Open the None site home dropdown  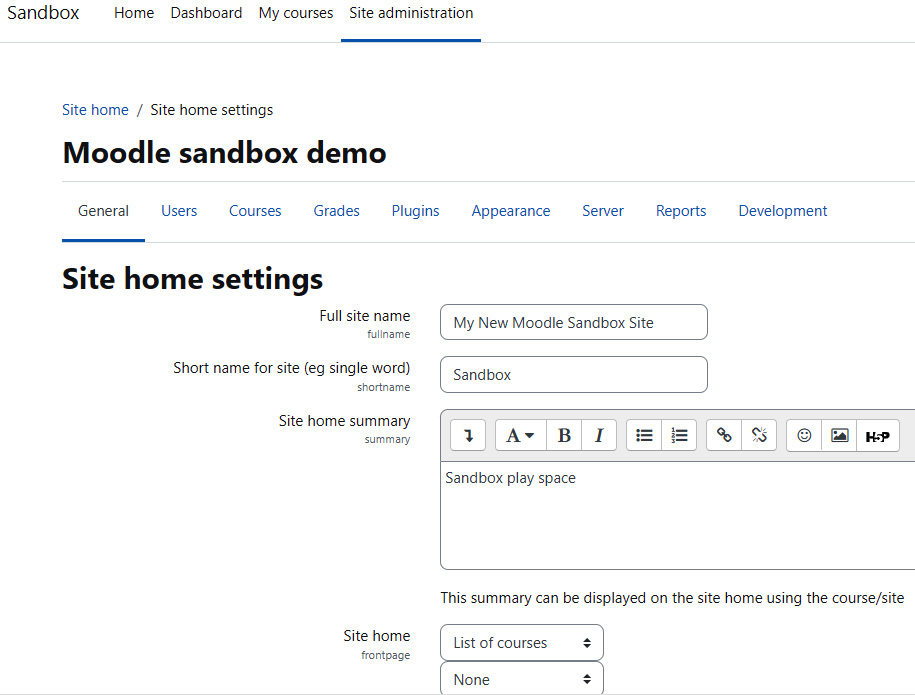(x=522, y=679)
